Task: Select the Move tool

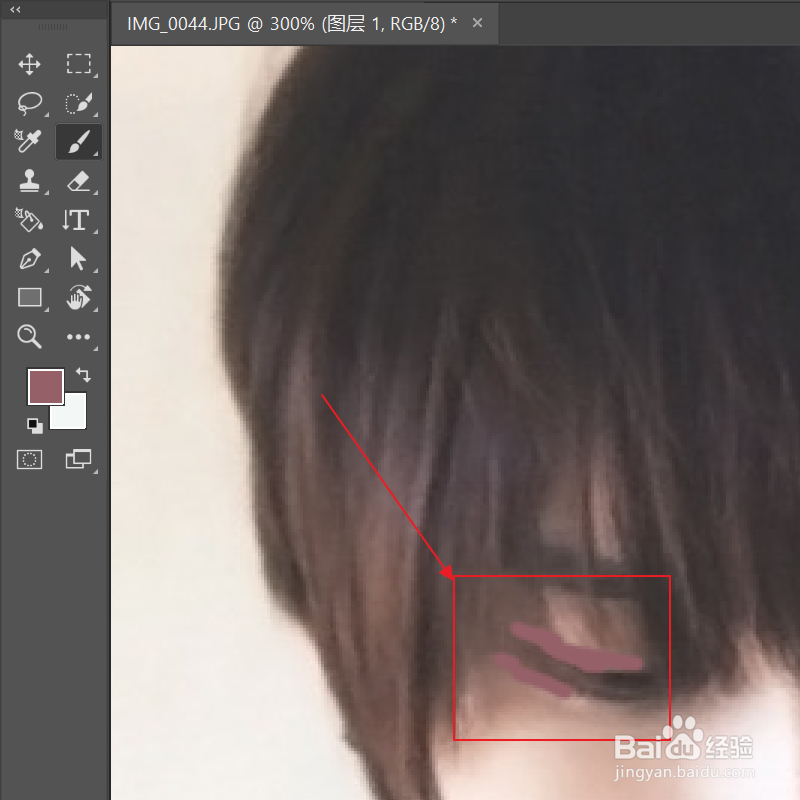Action: [30, 65]
